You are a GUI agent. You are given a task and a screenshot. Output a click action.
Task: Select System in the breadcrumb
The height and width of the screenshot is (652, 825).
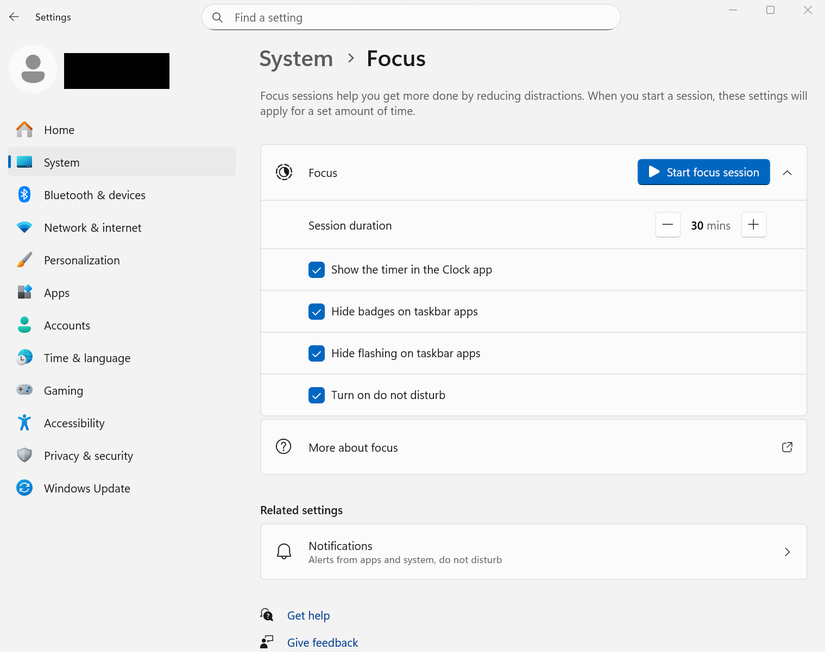295,59
